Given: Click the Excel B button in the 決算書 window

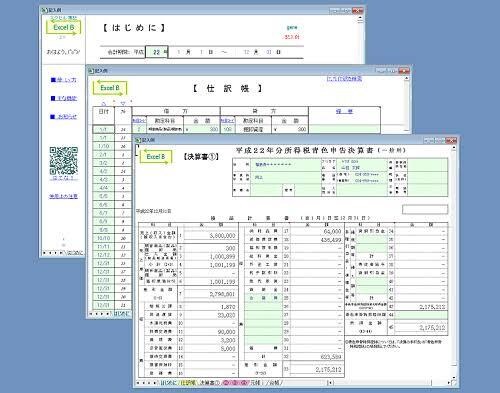Looking at the screenshot, I should click(156, 156).
